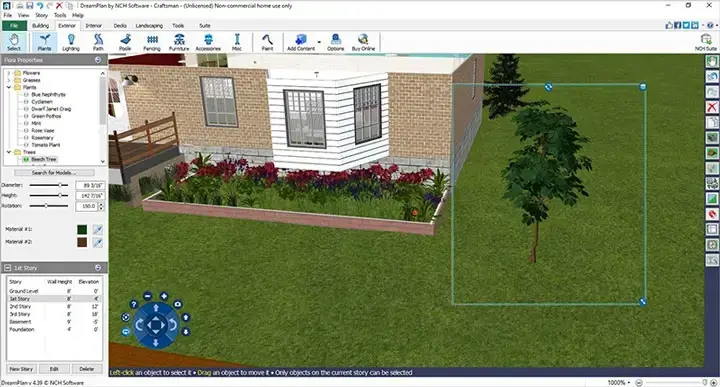The image size is (720, 387).
Task: Activate the Select hand tool
Action: pos(14,42)
